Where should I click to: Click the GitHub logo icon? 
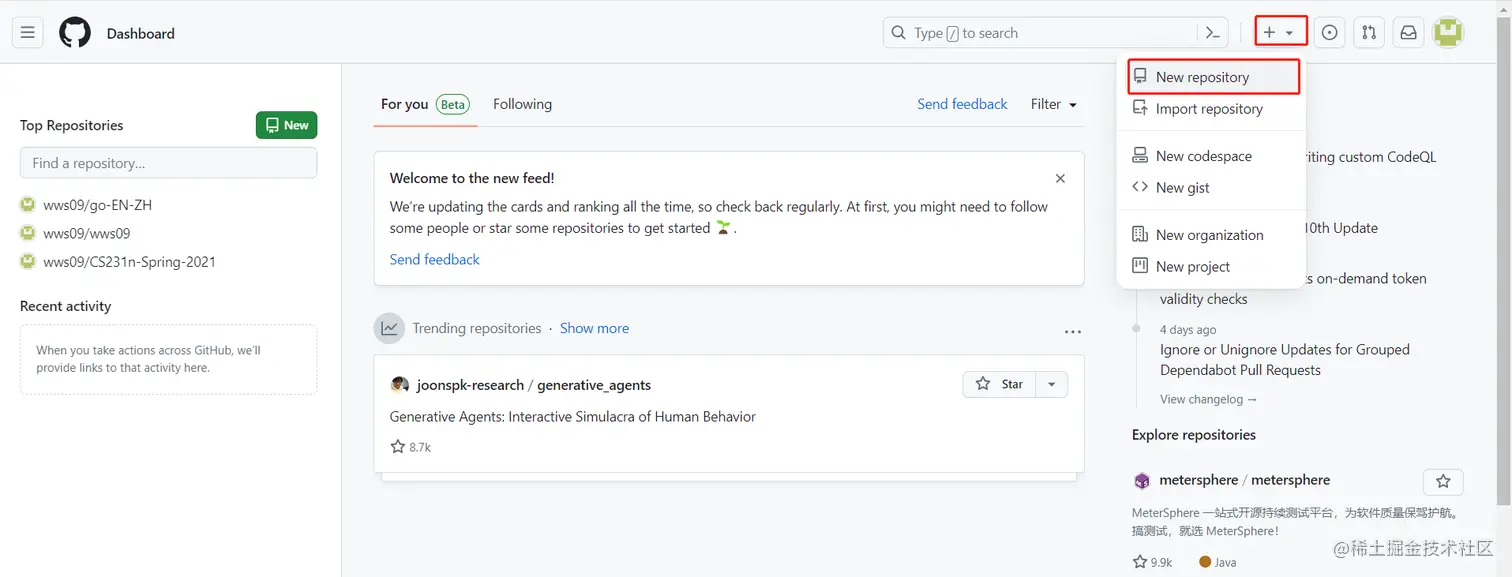point(75,33)
